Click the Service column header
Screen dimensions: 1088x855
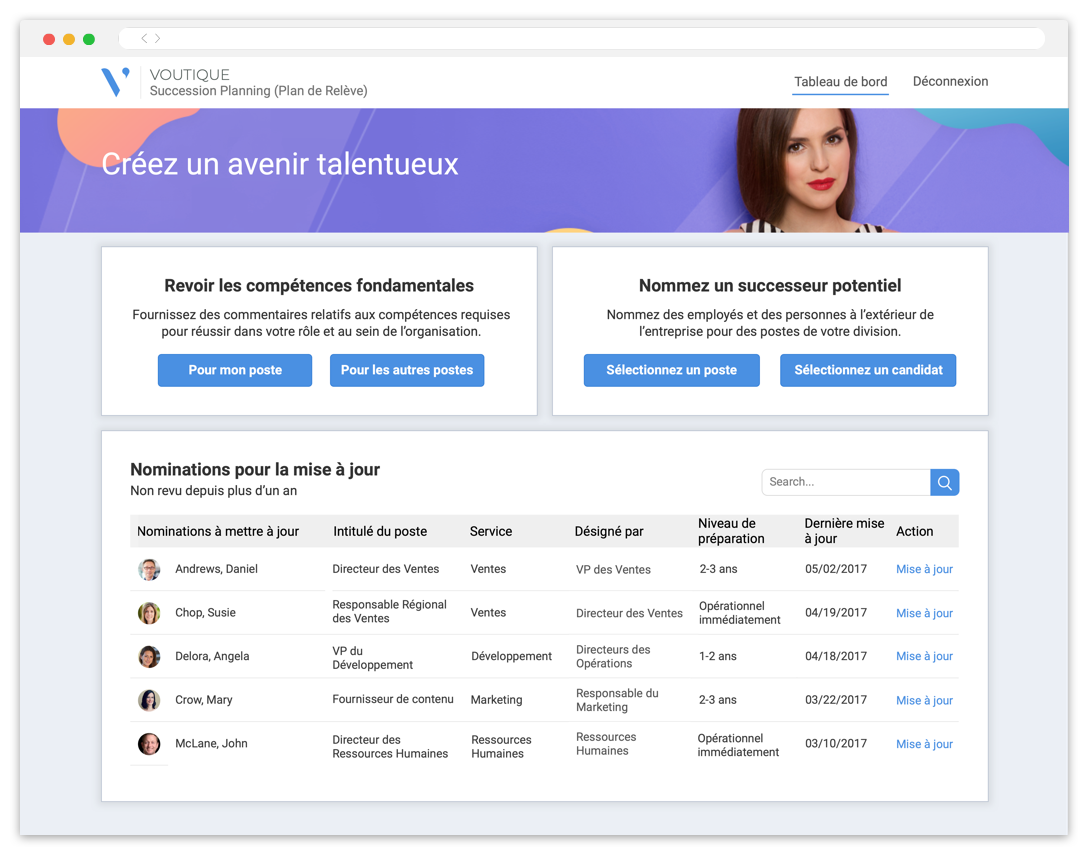tap(491, 532)
